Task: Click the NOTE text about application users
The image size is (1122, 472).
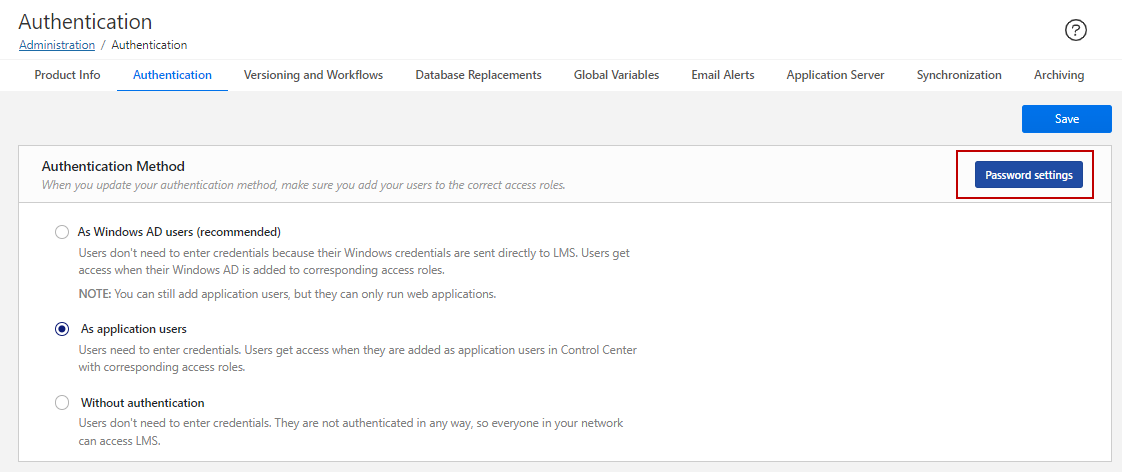Action: click(x=287, y=294)
